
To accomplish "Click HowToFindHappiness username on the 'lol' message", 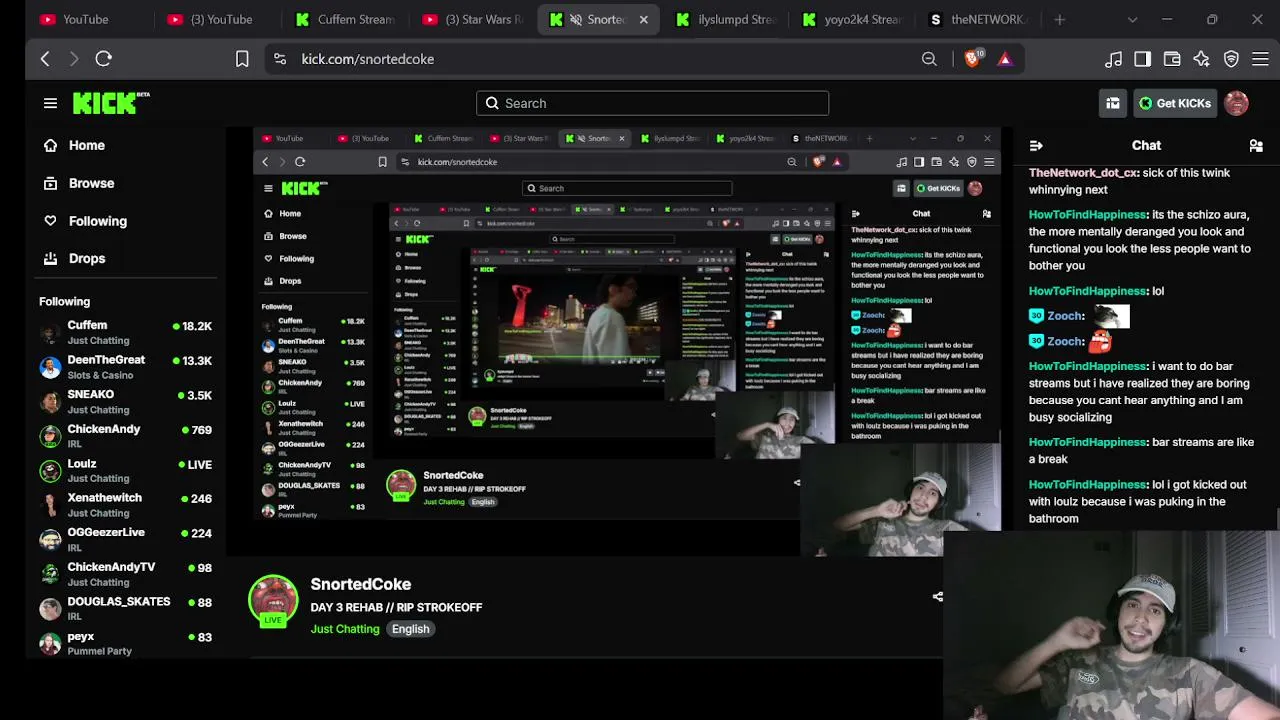I will [x=1088, y=291].
